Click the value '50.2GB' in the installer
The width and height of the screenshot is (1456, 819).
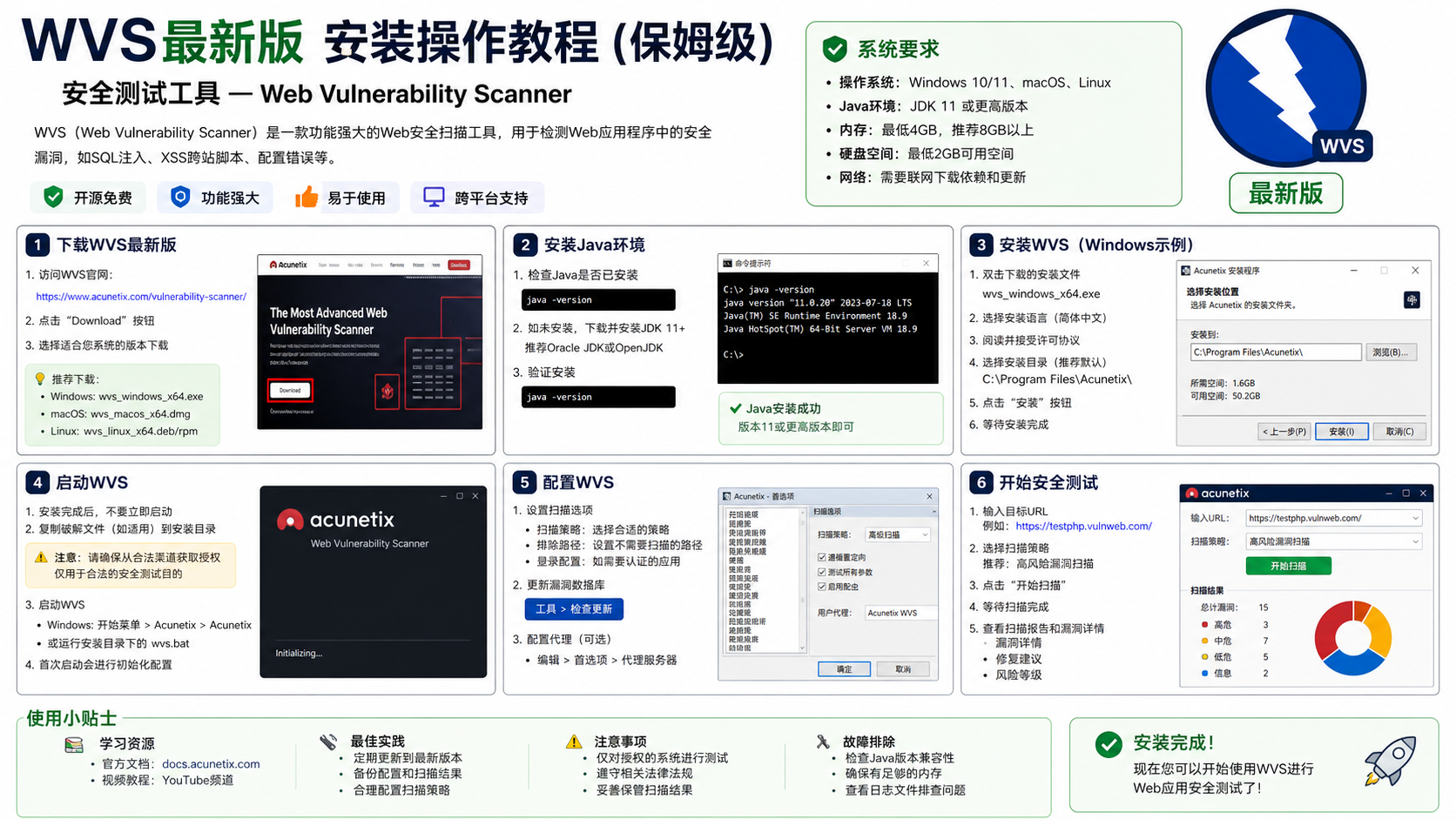point(1246,396)
